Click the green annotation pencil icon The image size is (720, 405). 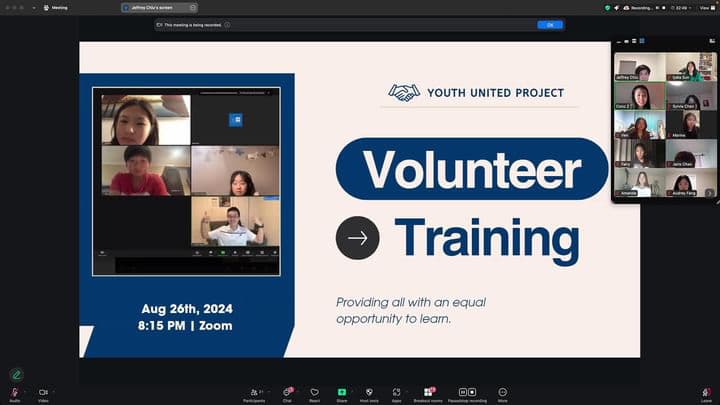click(x=16, y=374)
